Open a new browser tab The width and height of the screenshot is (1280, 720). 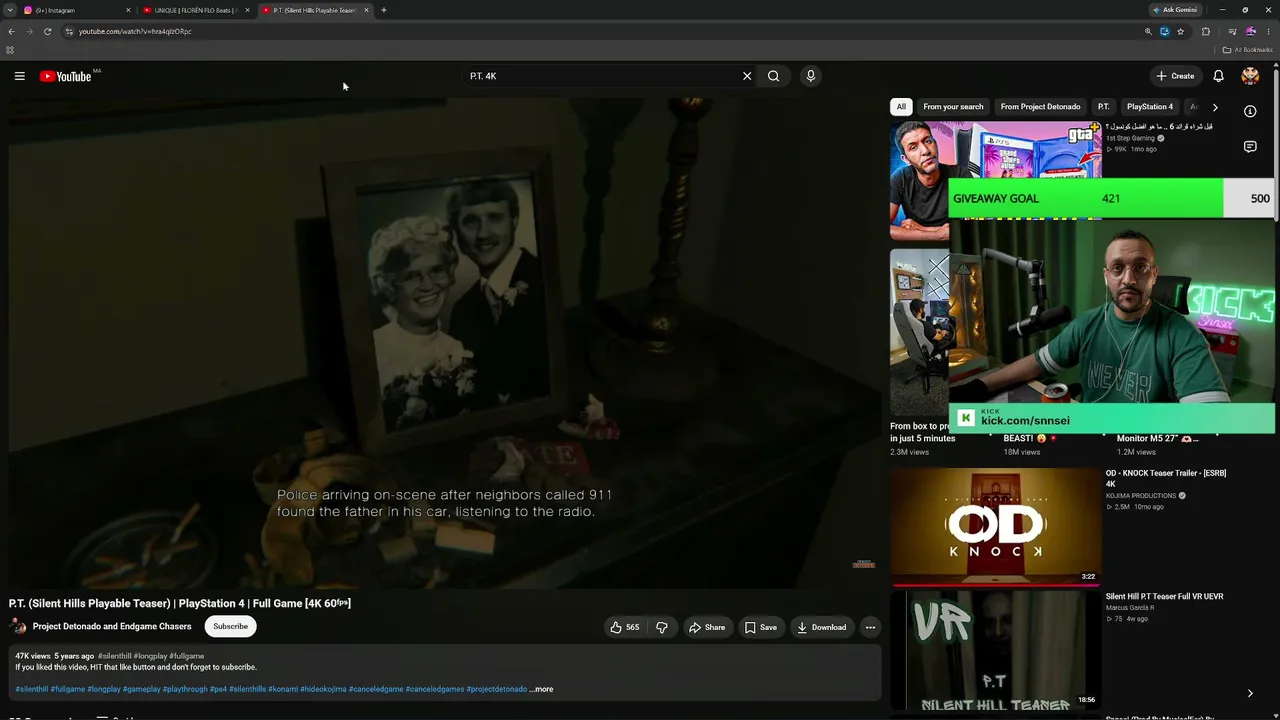[384, 10]
